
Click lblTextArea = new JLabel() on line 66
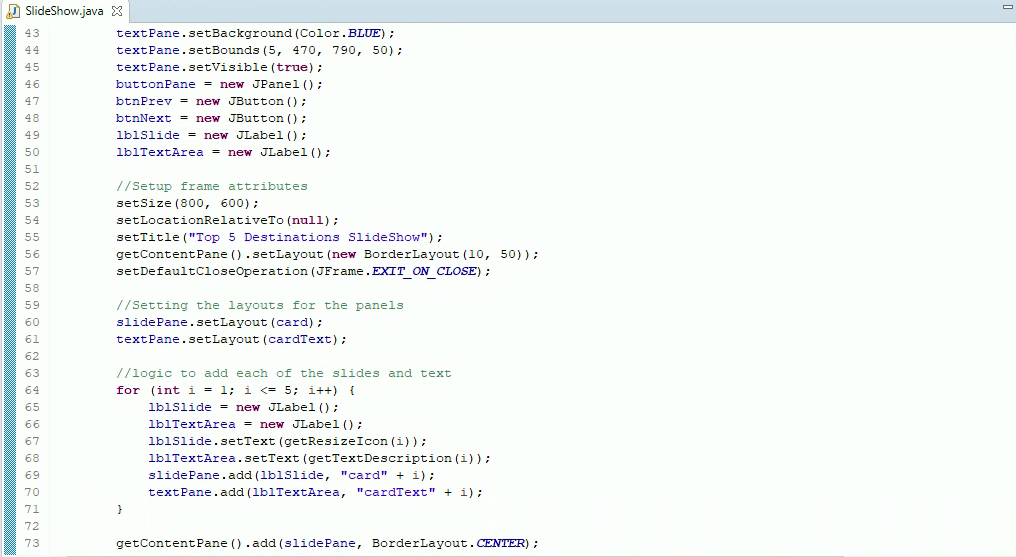(x=255, y=424)
